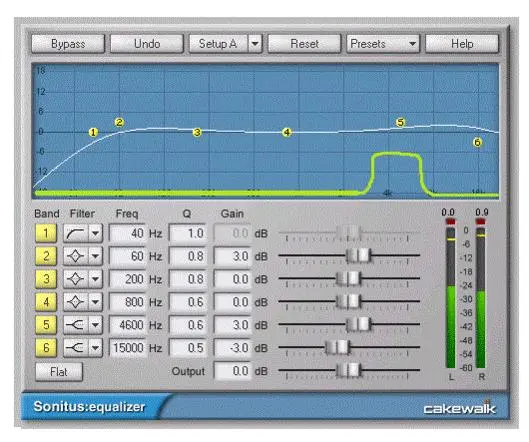Image resolution: width=529 pixels, height=442 pixels.
Task: Disable band 6 with its yellow button
Action: [46, 348]
